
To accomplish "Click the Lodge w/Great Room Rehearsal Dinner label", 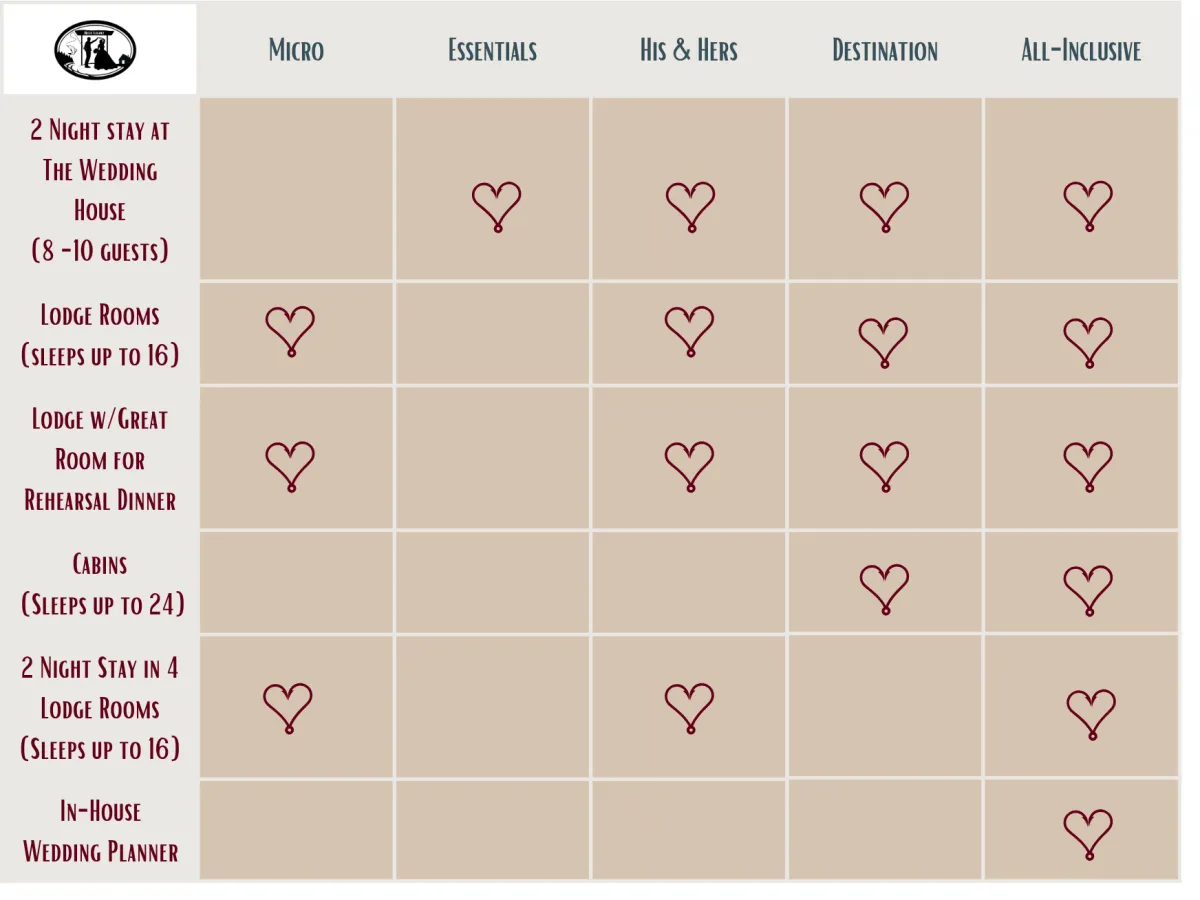I will point(100,459).
